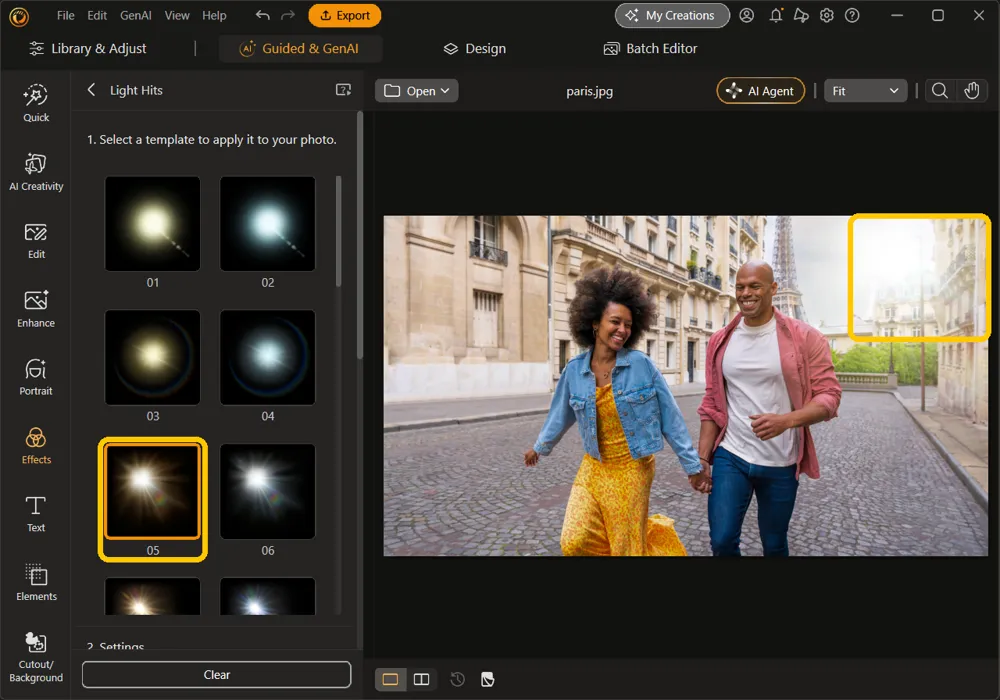This screenshot has height=700, width=1000.
Task: Open the Quick tools sidebar icon
Action: pos(36,103)
